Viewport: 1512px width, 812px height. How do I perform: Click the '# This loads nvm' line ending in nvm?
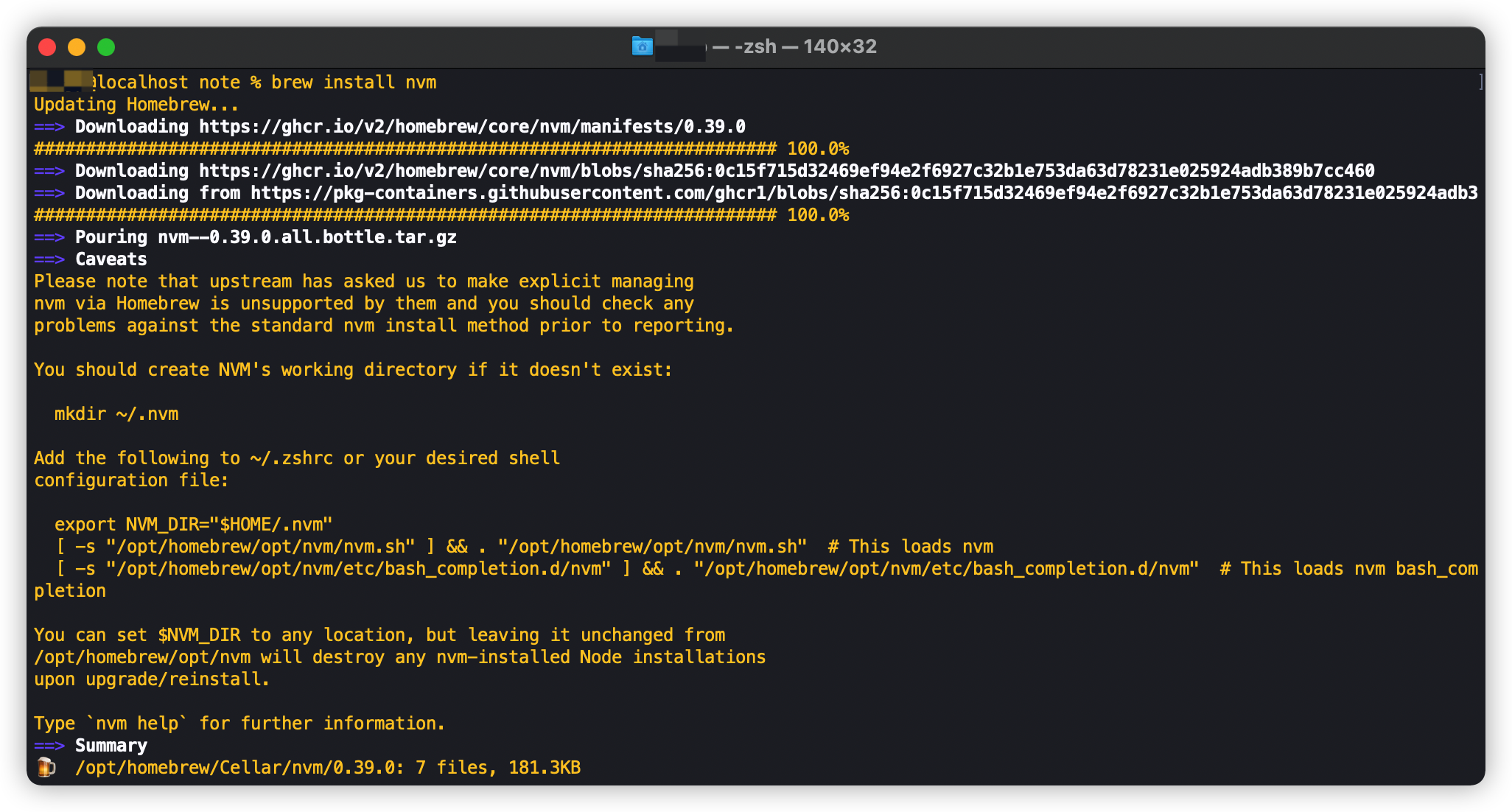click(x=524, y=547)
